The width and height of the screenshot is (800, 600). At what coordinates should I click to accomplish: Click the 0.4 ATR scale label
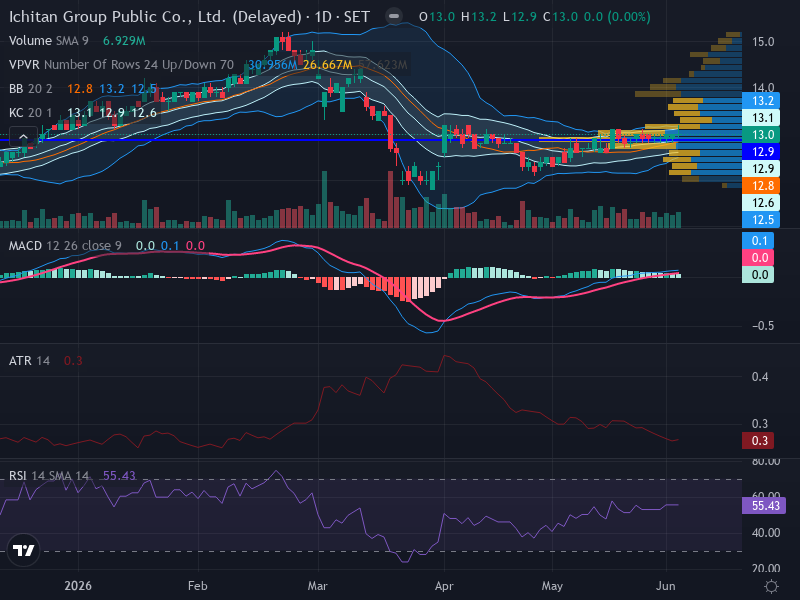click(760, 377)
